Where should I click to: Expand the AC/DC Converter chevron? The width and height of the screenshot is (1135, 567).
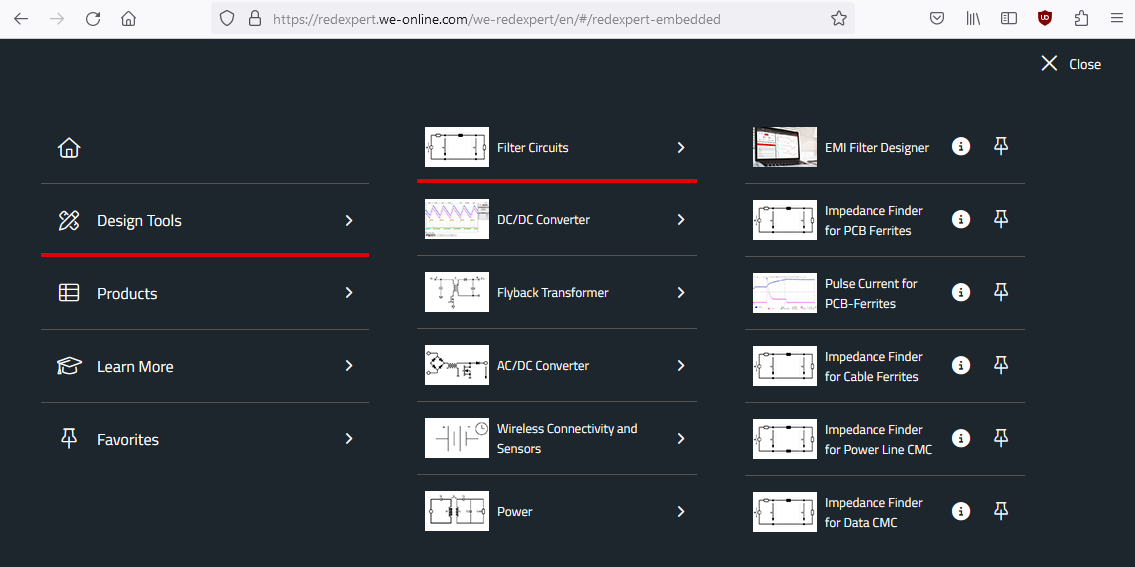pyautogui.click(x=680, y=366)
